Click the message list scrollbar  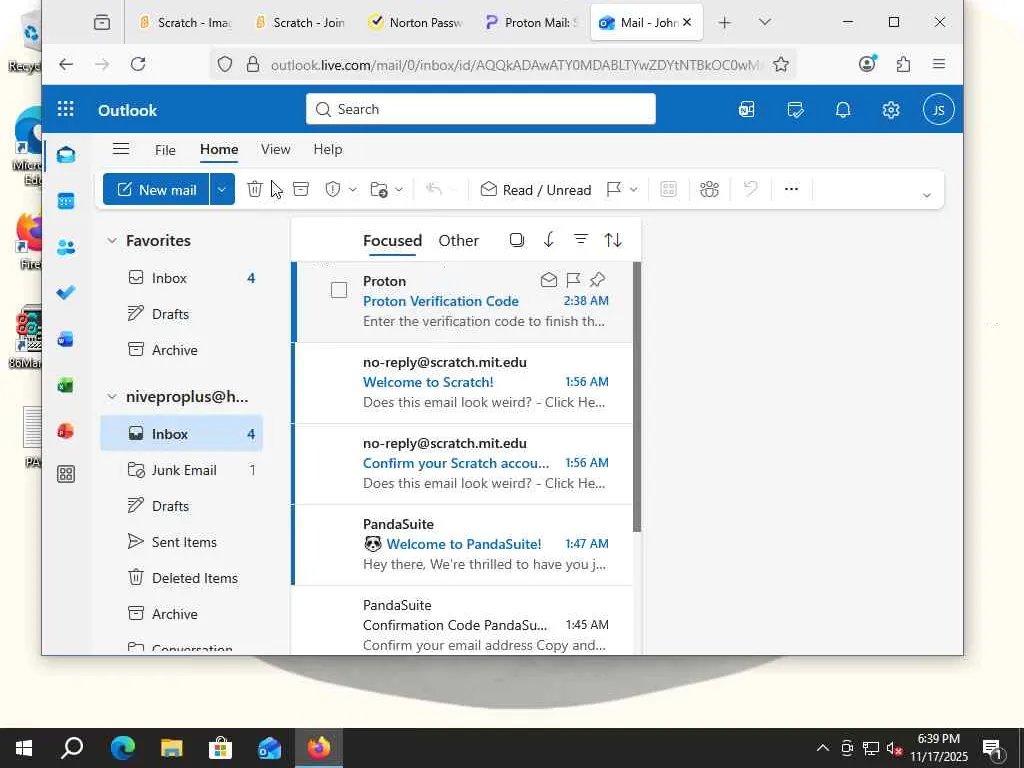tap(637, 396)
